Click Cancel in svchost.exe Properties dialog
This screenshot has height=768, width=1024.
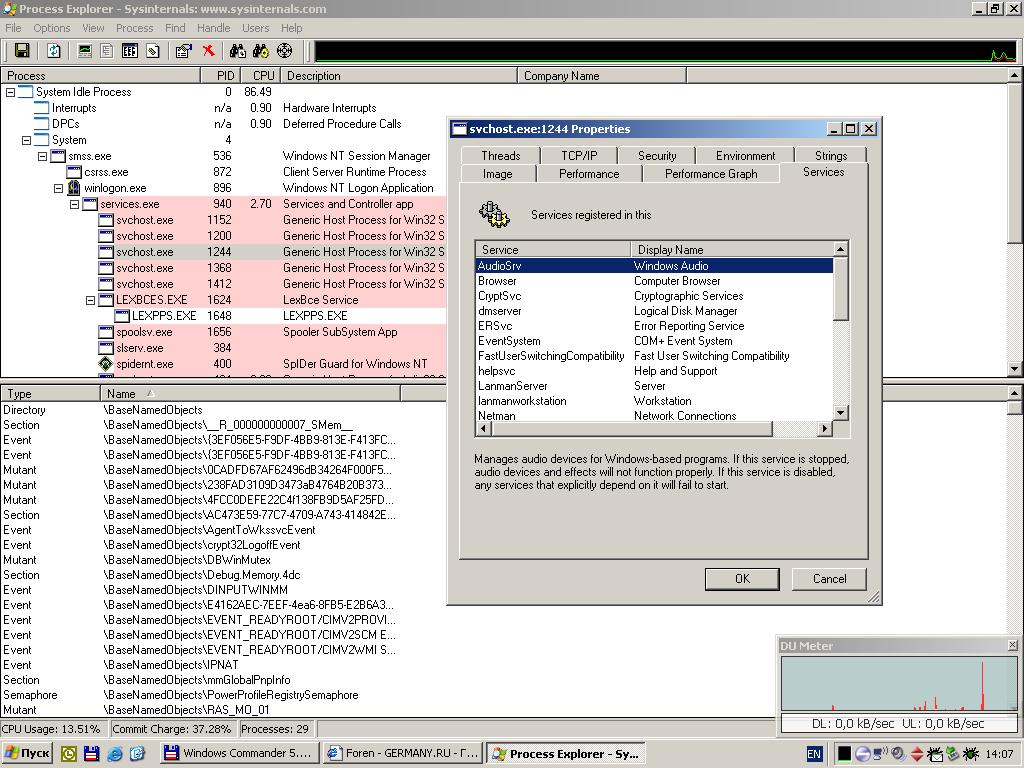tap(829, 579)
